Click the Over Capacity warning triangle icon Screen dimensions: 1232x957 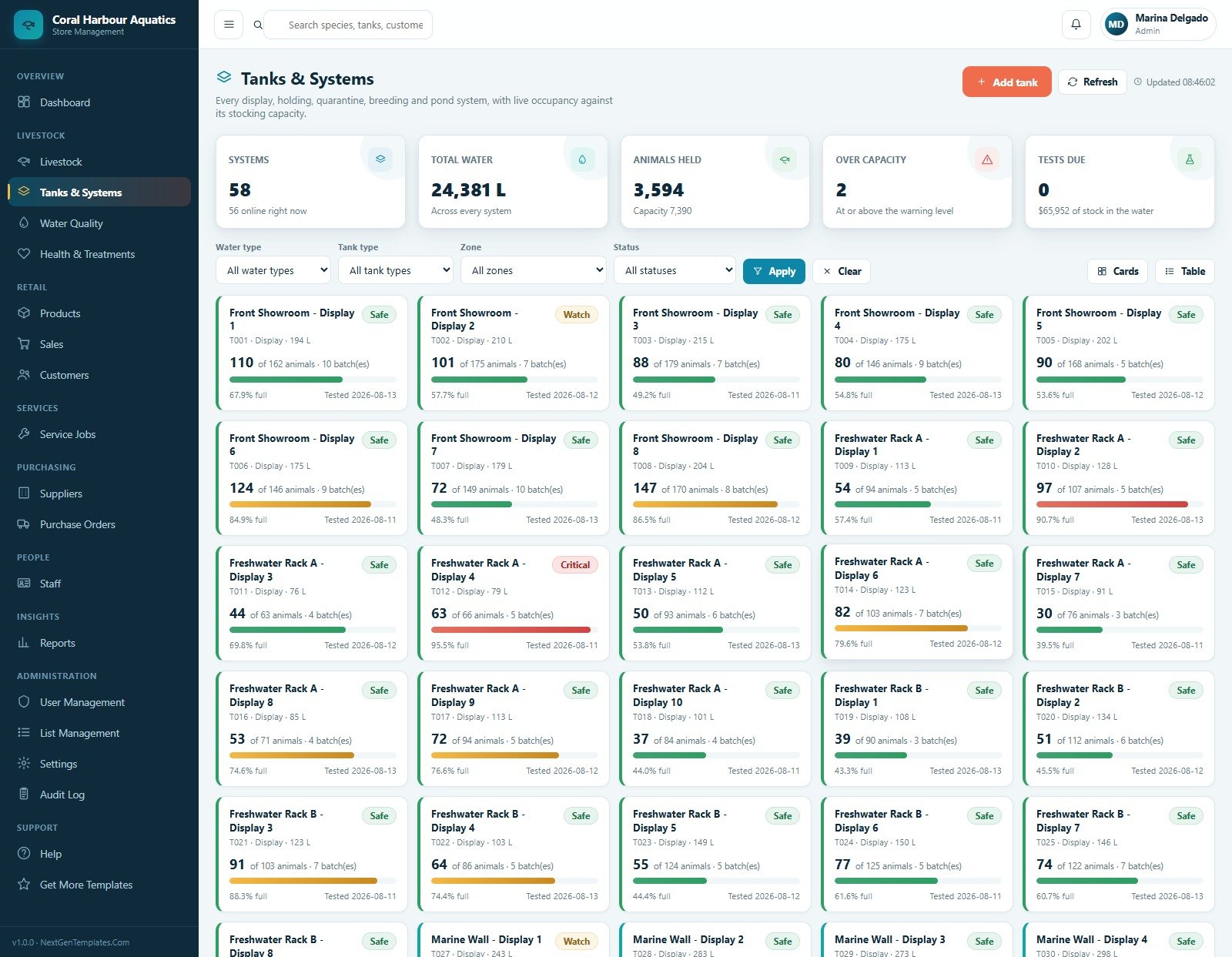[987, 159]
